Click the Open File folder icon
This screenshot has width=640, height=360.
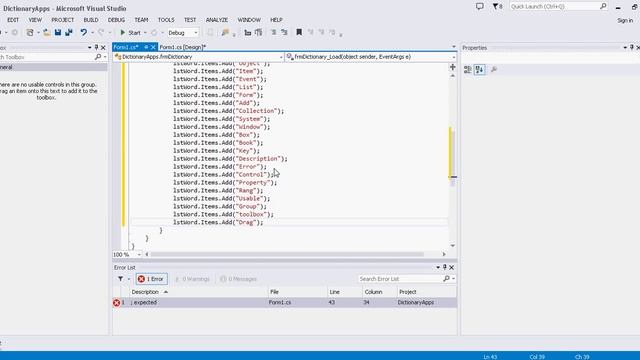coord(47,32)
